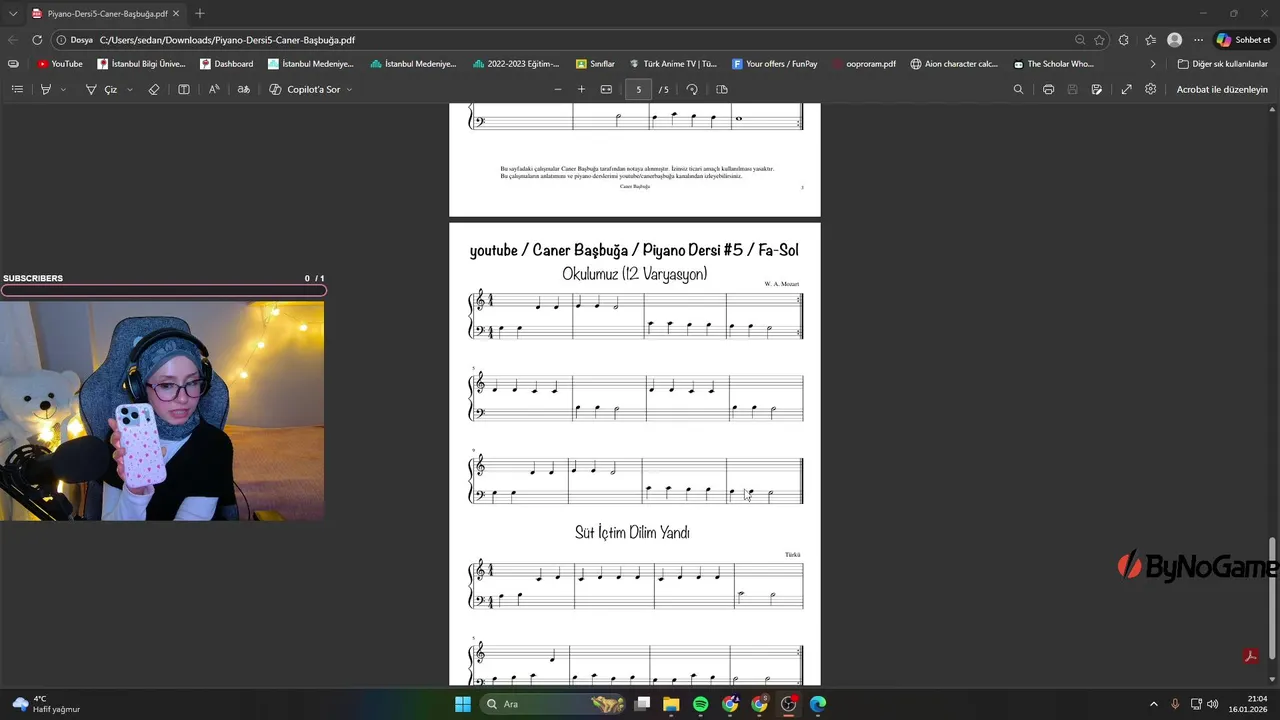Activate the read aloud icon
The image size is (1280, 720).
(214, 89)
